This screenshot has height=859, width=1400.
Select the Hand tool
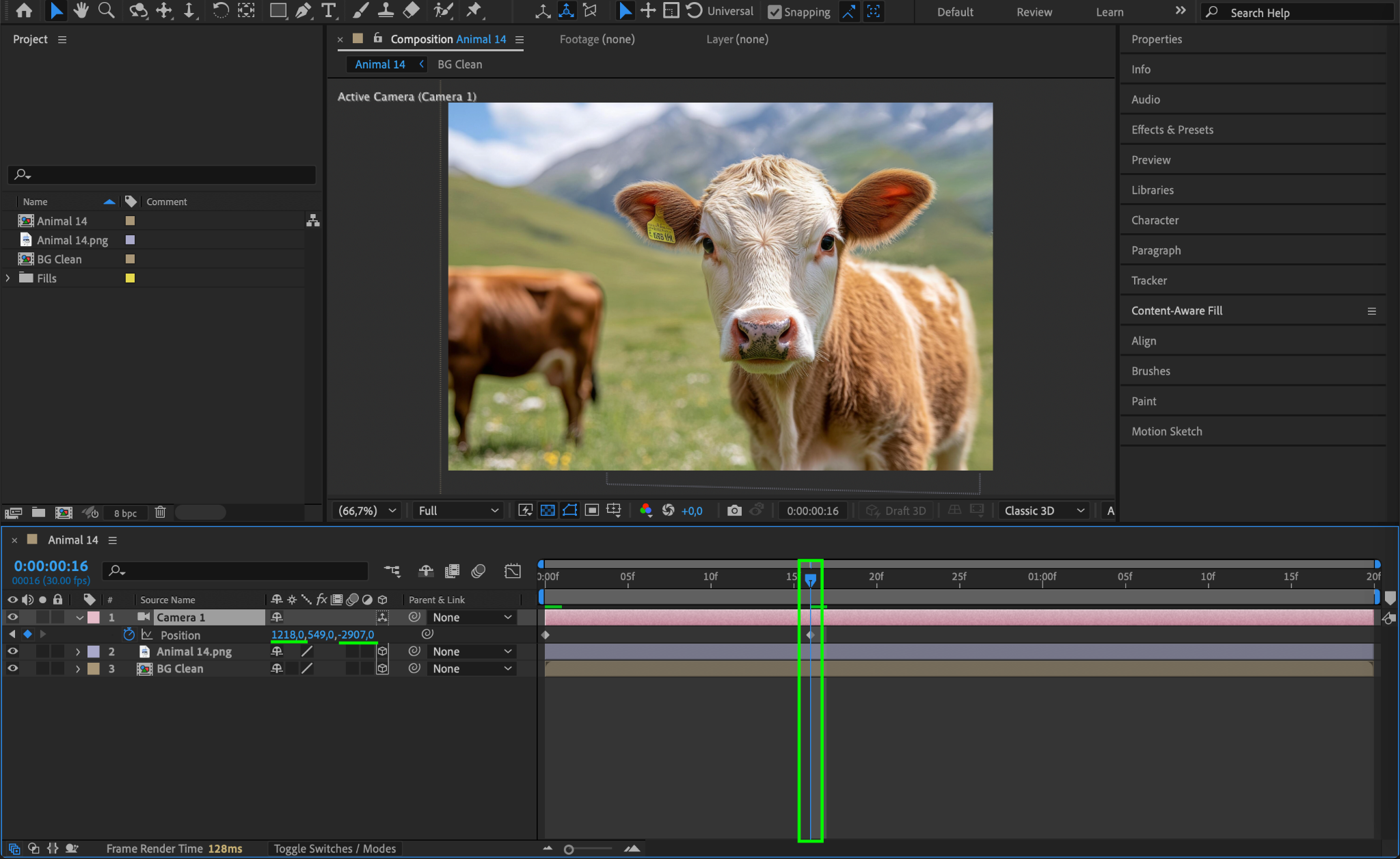point(81,10)
